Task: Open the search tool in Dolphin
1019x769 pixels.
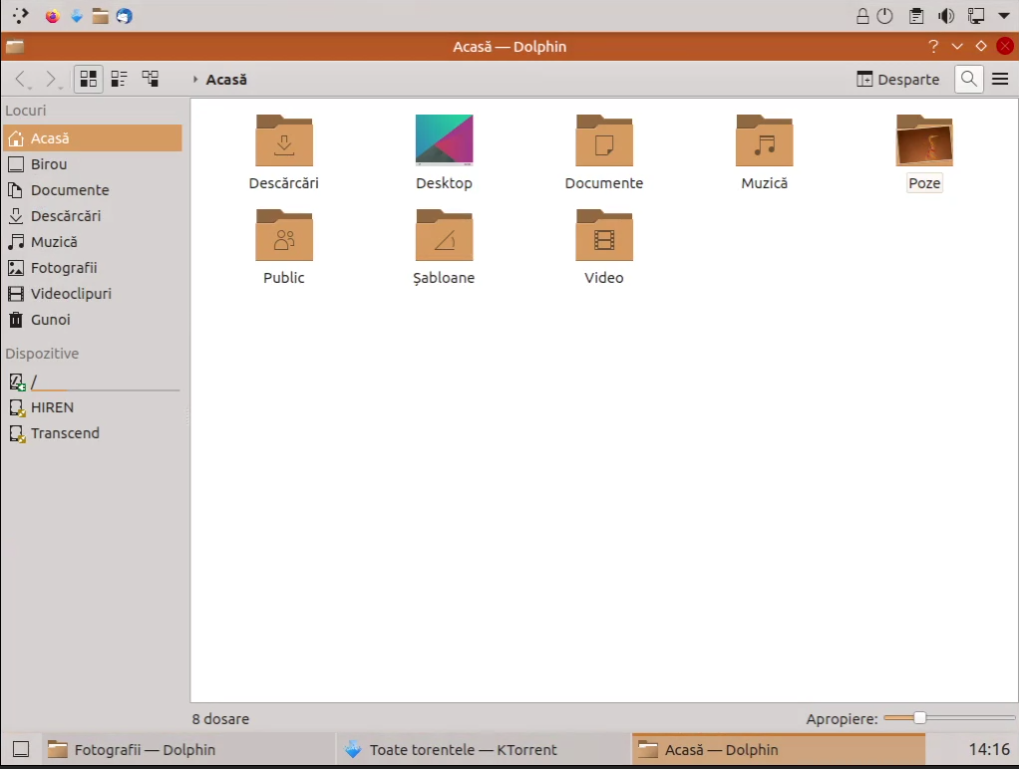Action: click(968, 79)
